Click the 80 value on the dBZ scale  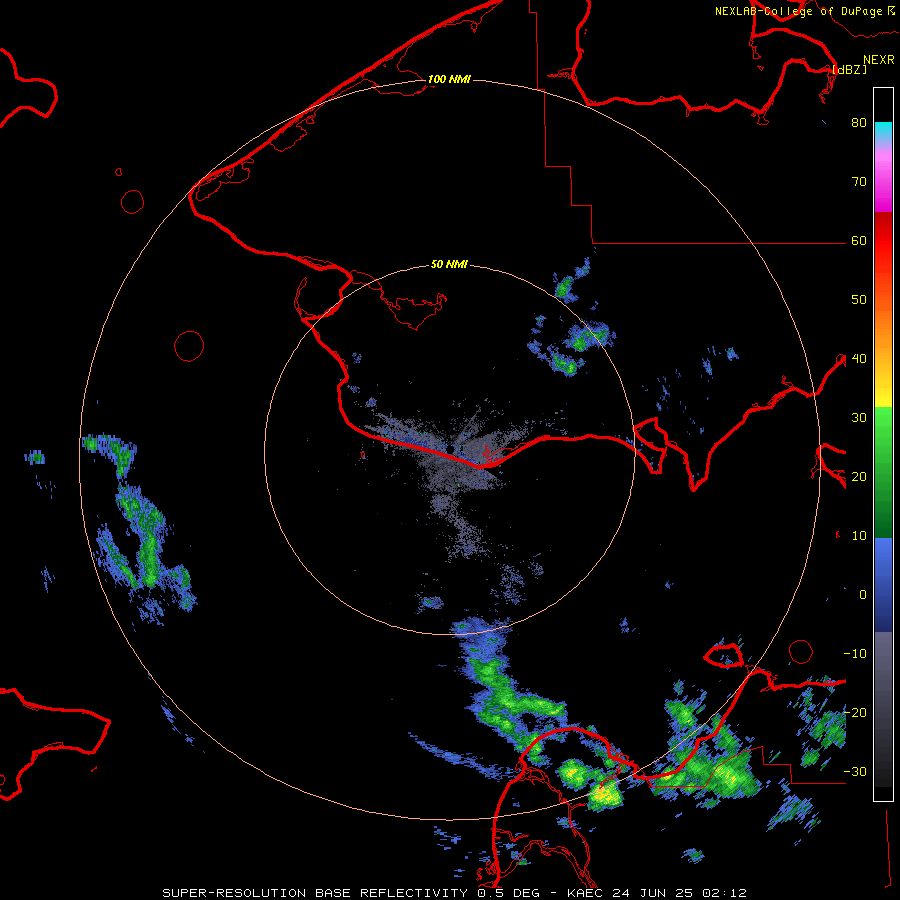click(859, 122)
